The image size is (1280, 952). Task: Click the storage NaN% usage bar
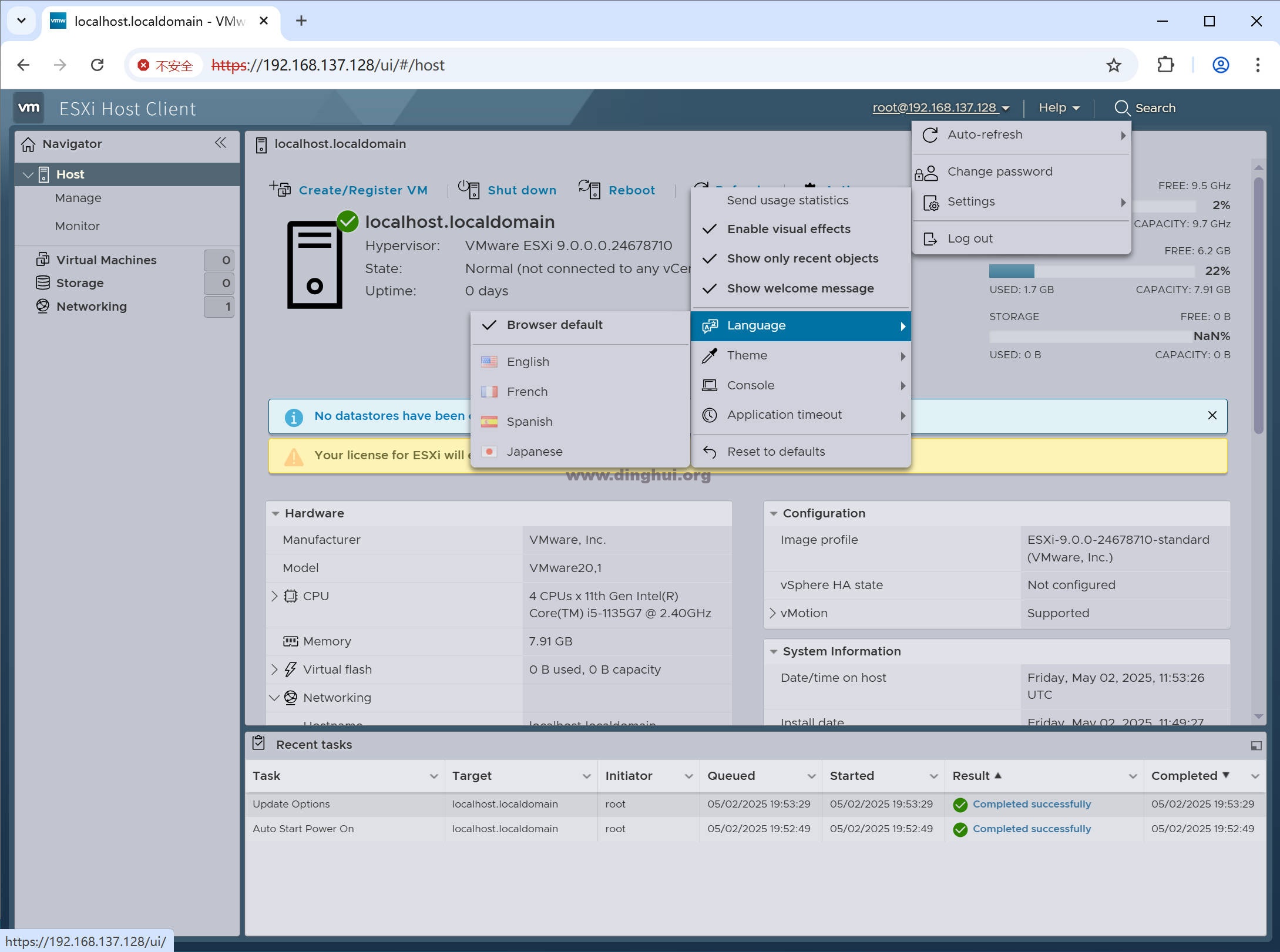pos(1091,337)
